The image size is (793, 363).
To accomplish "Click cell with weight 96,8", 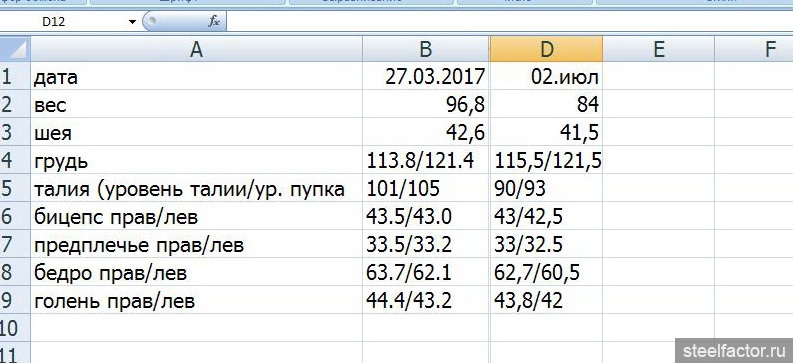I will [x=426, y=105].
